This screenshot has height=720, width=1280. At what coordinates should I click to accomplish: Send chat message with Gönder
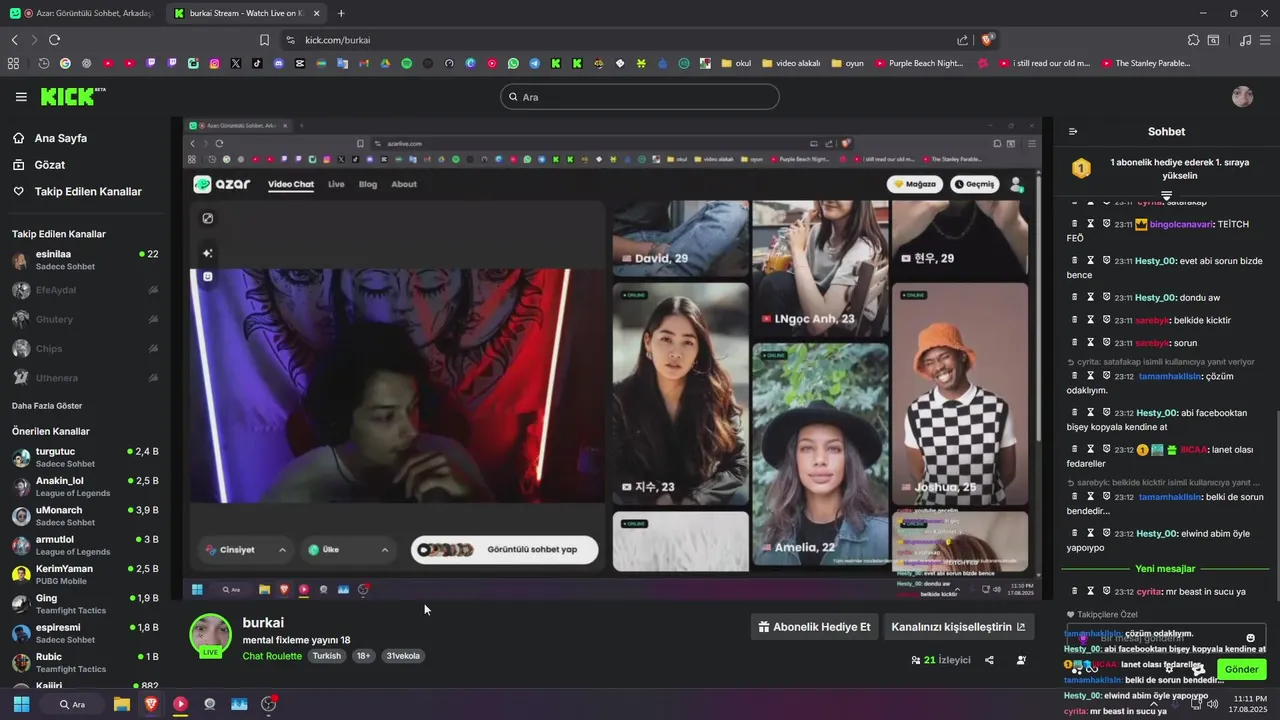pyautogui.click(x=1242, y=669)
